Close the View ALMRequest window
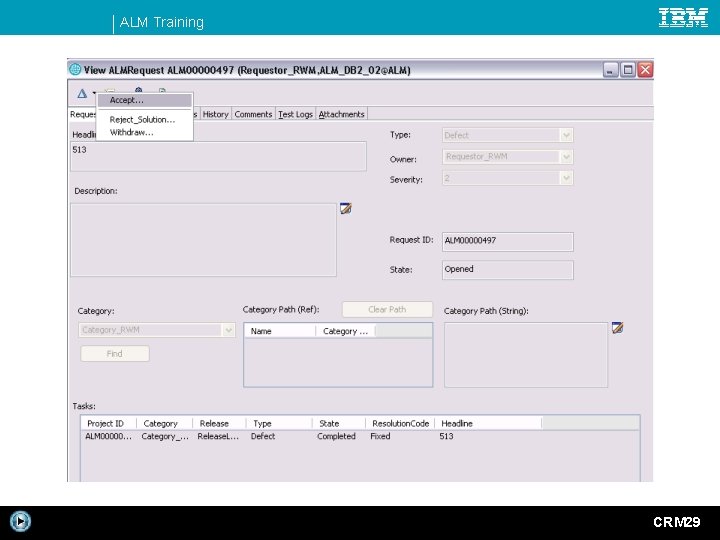This screenshot has width=720, height=540. pyautogui.click(x=645, y=70)
